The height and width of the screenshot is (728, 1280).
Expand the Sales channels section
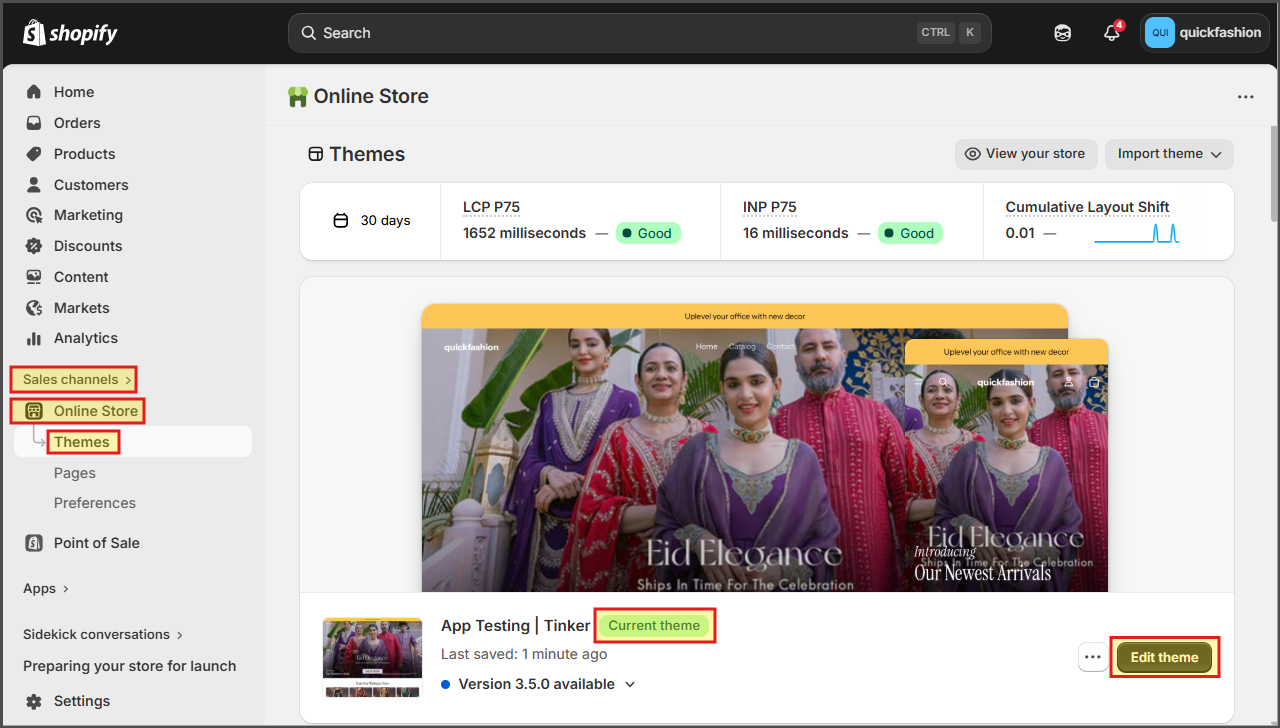click(76, 380)
